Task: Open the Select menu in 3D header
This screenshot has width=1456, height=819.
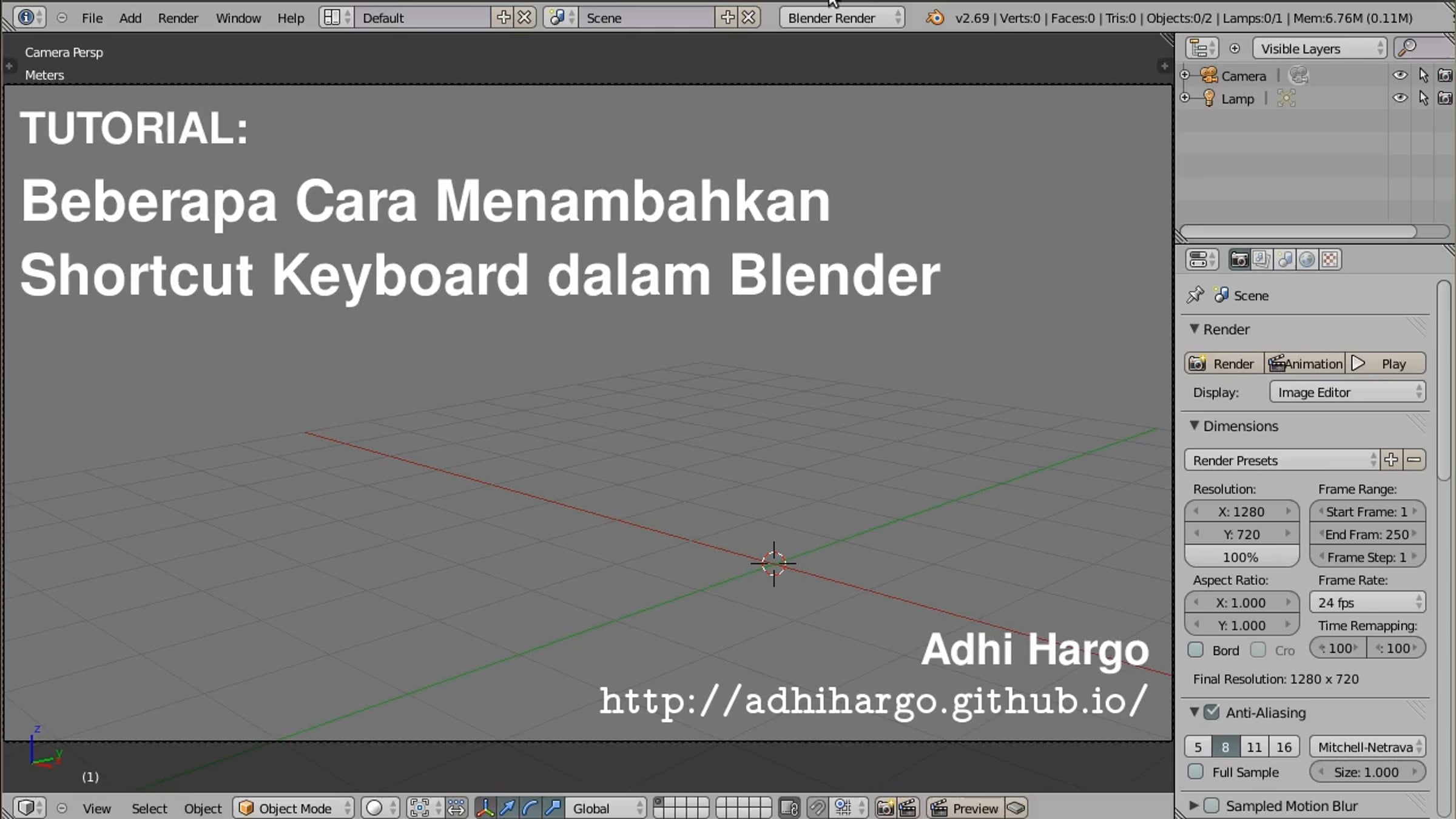Action: point(149,808)
